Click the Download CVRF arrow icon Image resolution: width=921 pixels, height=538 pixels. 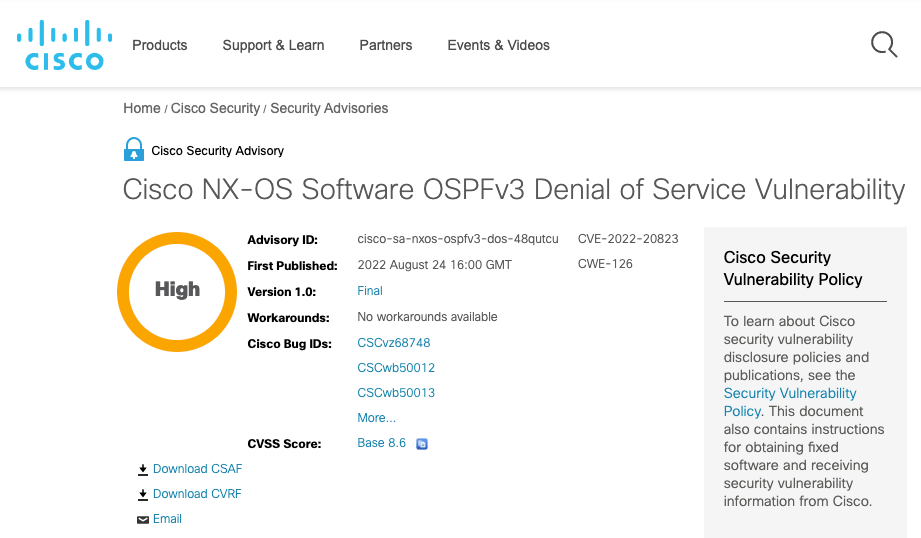pos(143,494)
